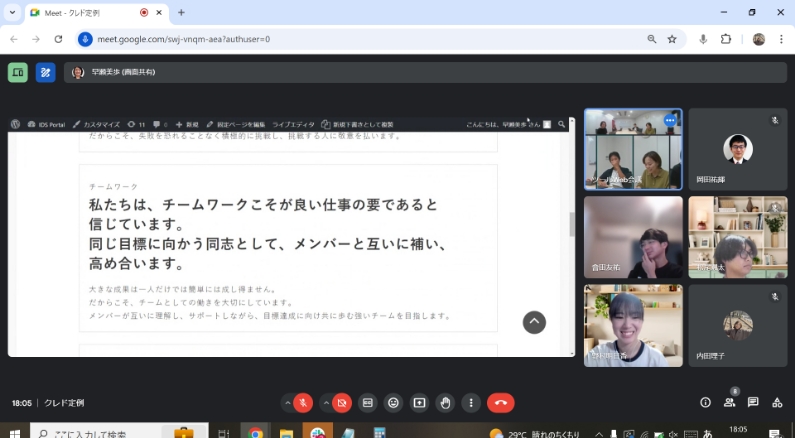Screen dimensions: 795x438
Task: Open Calculator from the taskbar
Action: [379, 432]
